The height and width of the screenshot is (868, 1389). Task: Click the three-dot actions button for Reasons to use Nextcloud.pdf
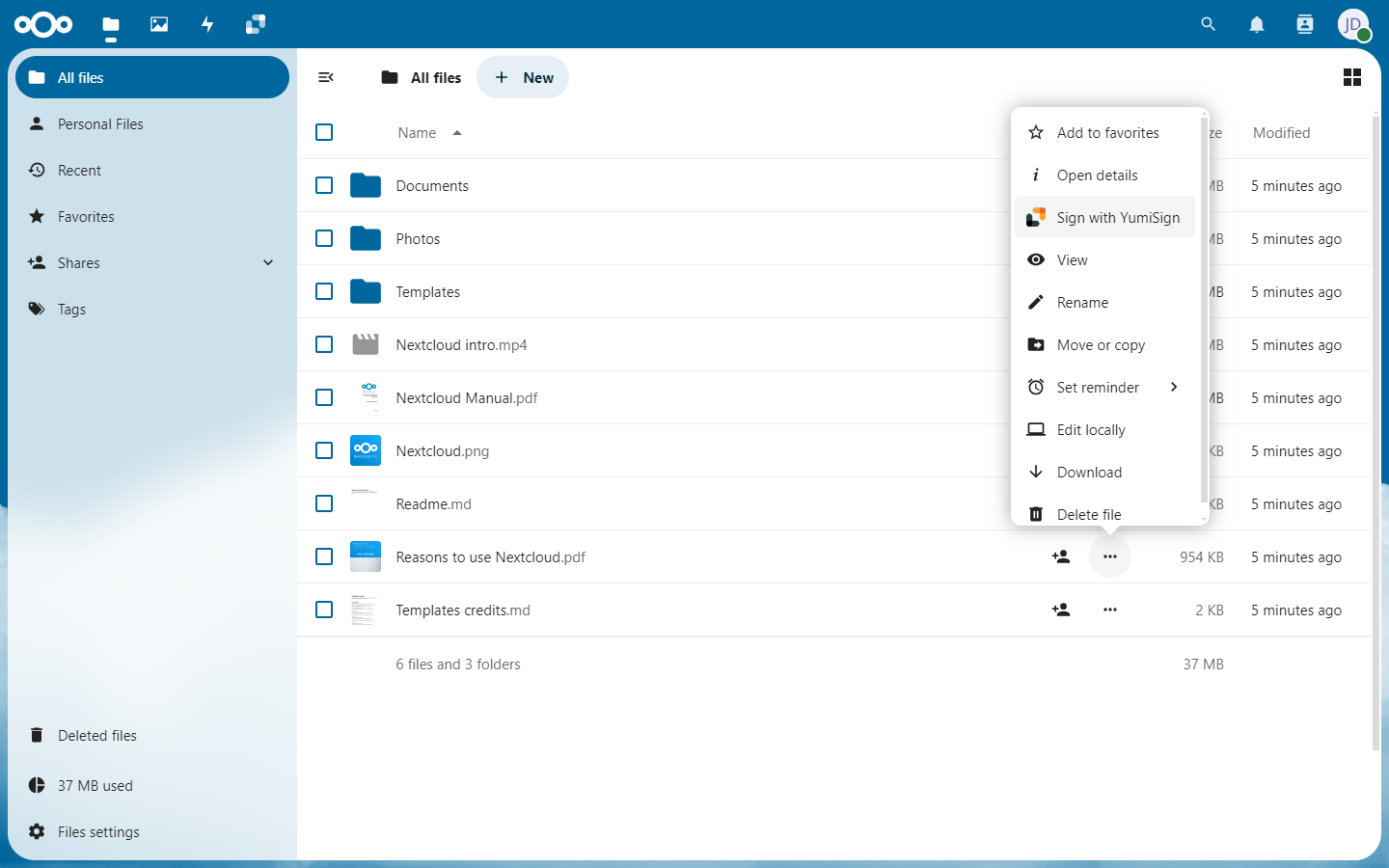(x=1110, y=556)
